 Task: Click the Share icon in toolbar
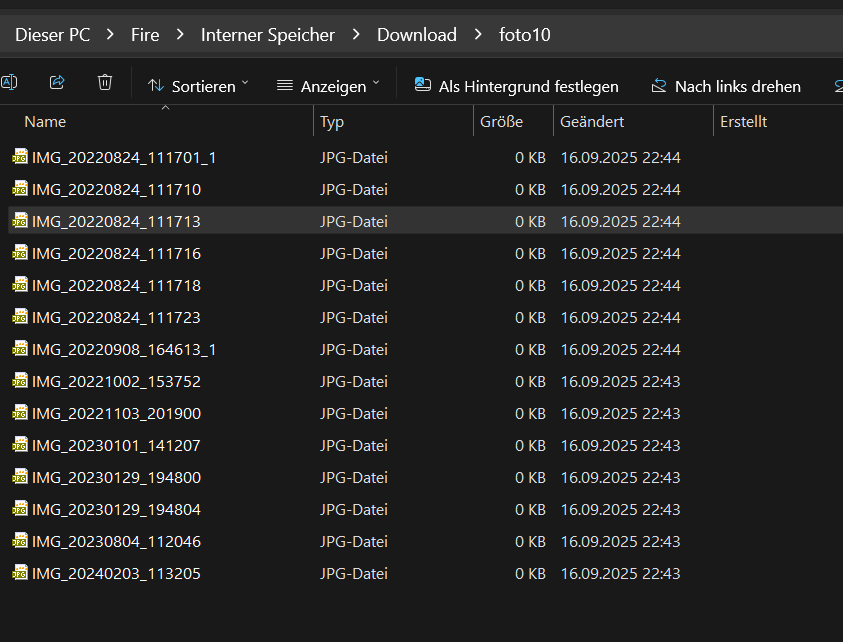[57, 83]
